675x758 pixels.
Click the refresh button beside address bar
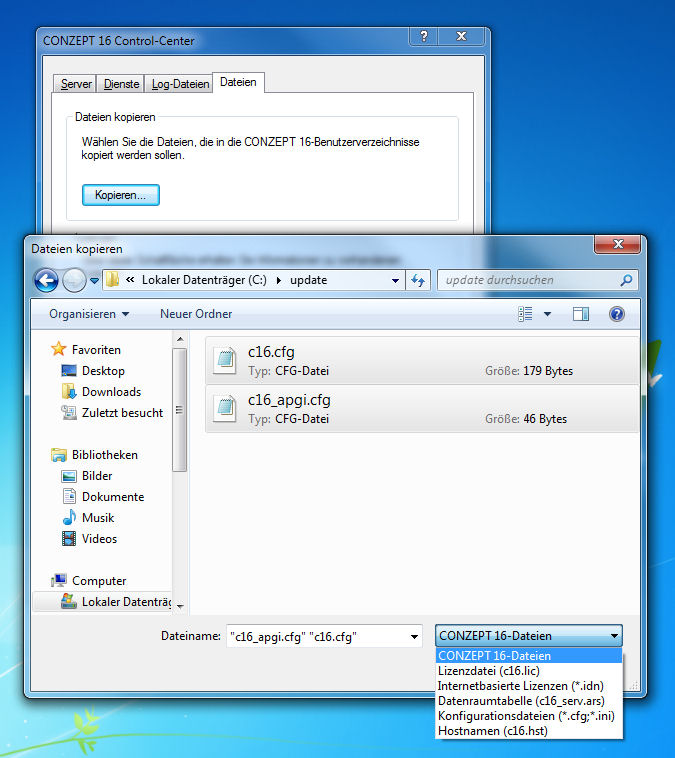point(418,281)
